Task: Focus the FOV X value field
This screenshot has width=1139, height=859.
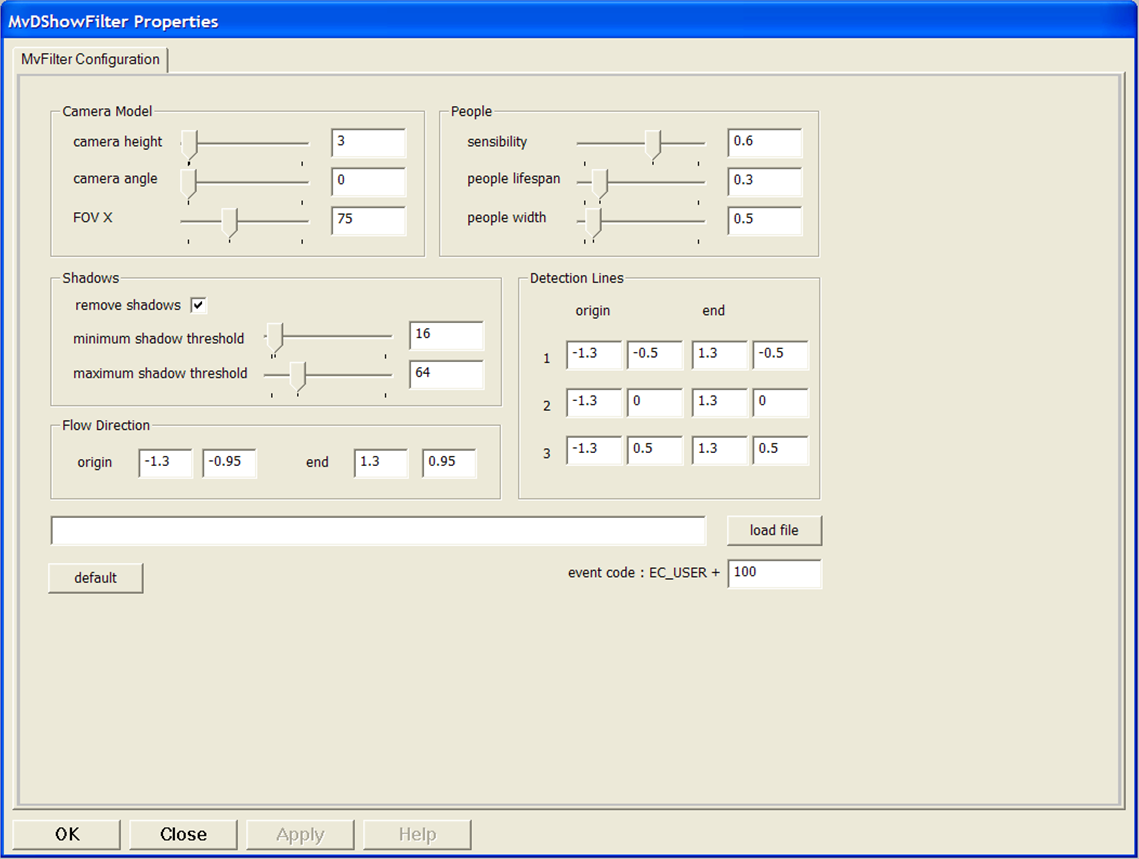Action: point(368,221)
